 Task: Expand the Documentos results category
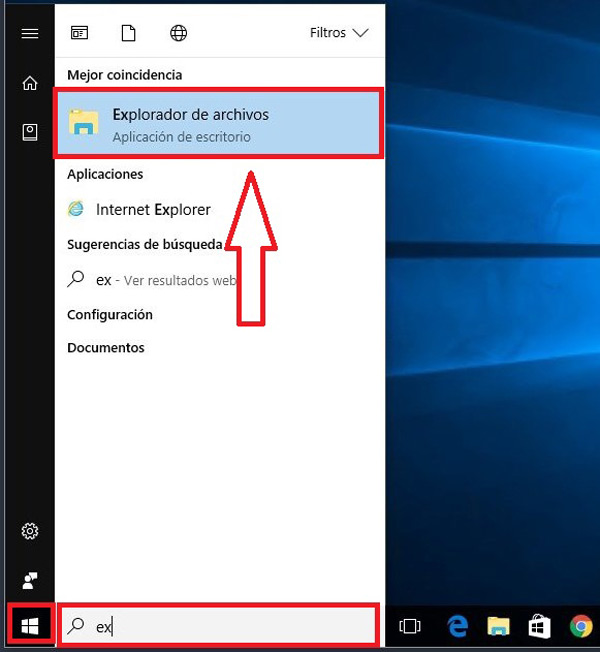[x=106, y=348]
